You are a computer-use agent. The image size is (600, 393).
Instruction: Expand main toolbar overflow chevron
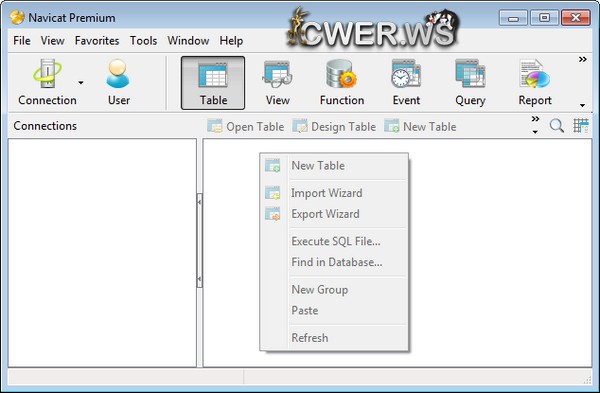pyautogui.click(x=582, y=59)
